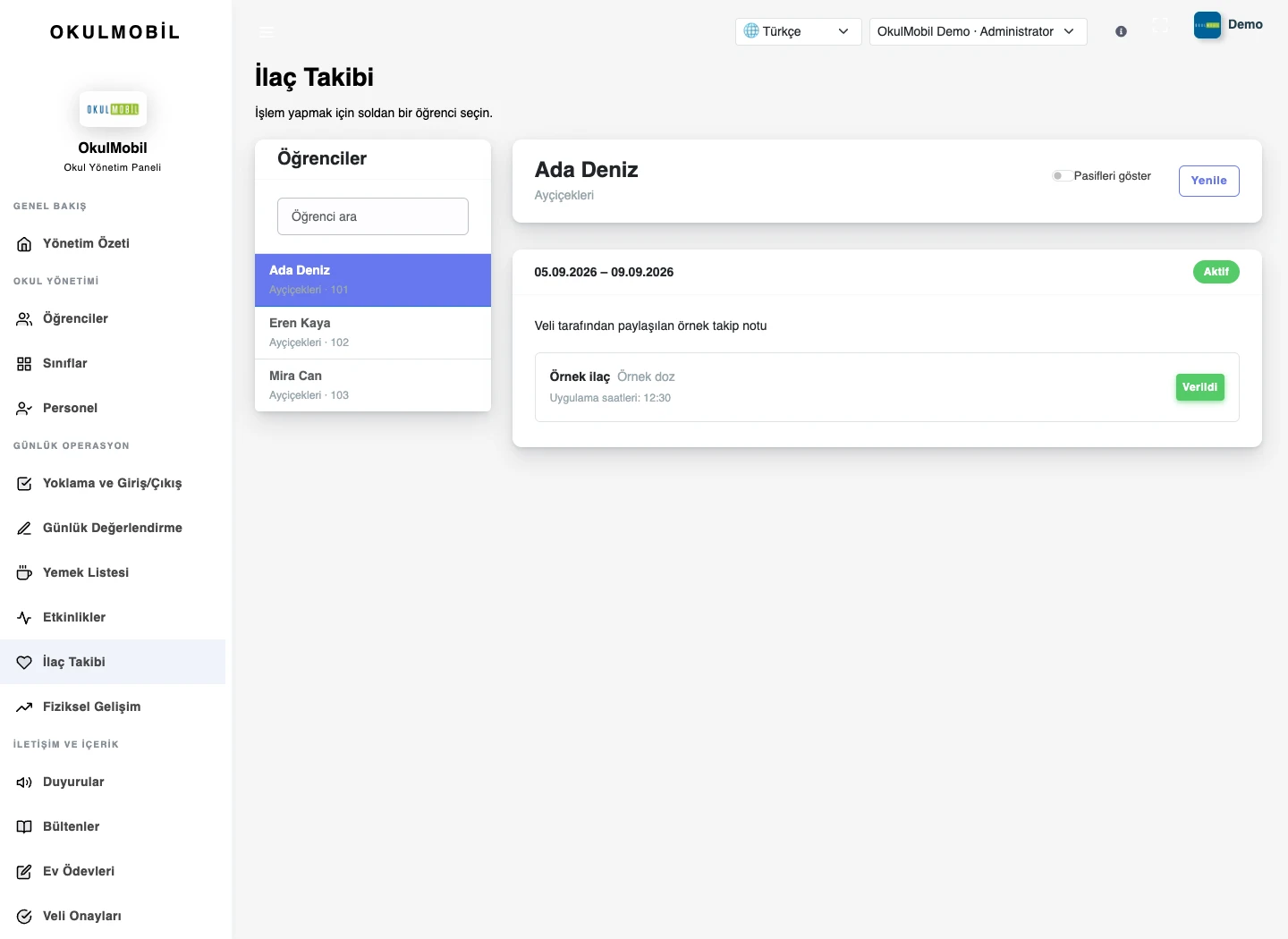
Task: Click the info circle icon in header
Action: coord(1121,31)
